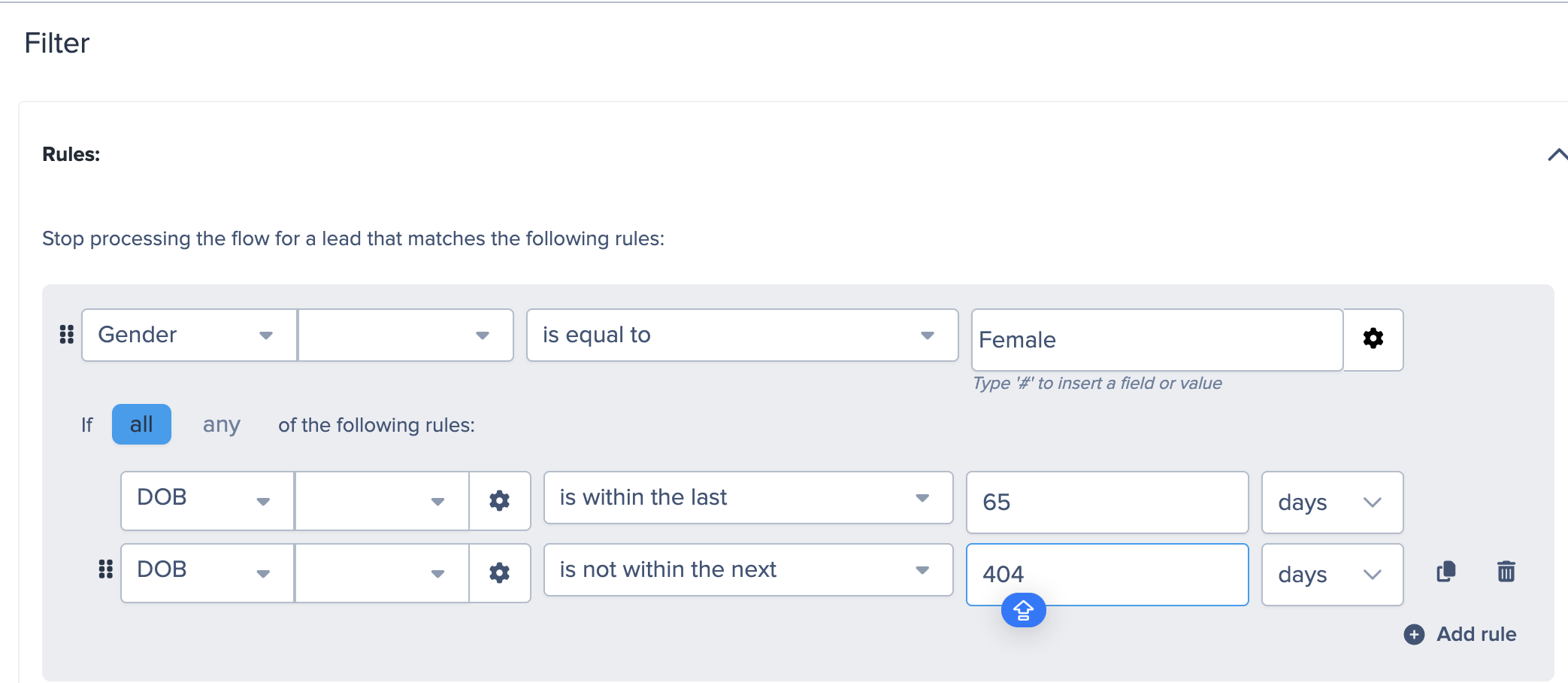Open settings gear for the second DOB rule
The image size is (1568, 683).
(499, 573)
